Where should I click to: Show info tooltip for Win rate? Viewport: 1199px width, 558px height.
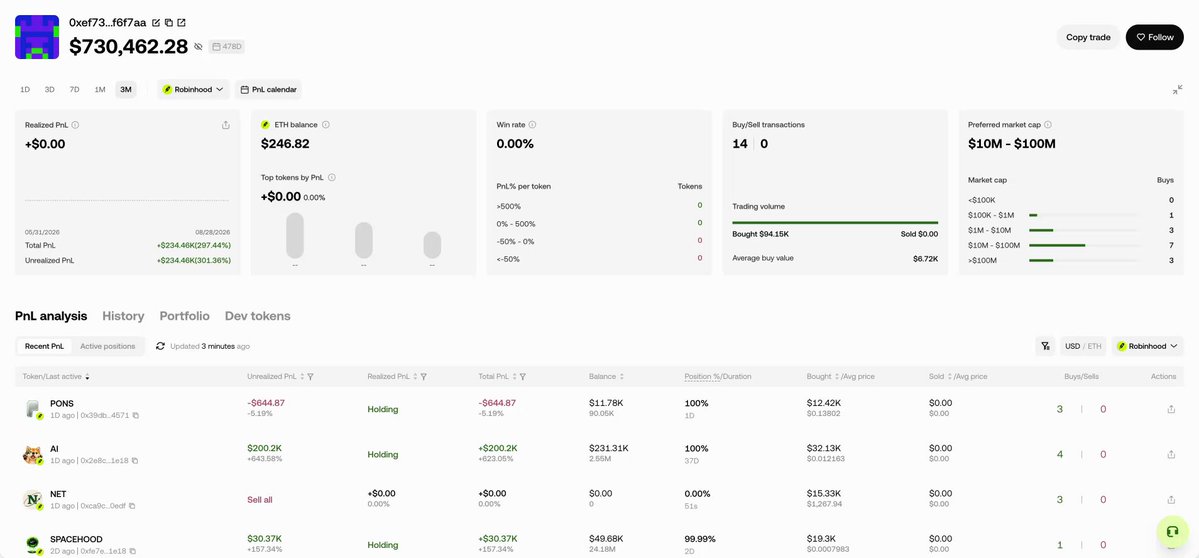click(532, 125)
